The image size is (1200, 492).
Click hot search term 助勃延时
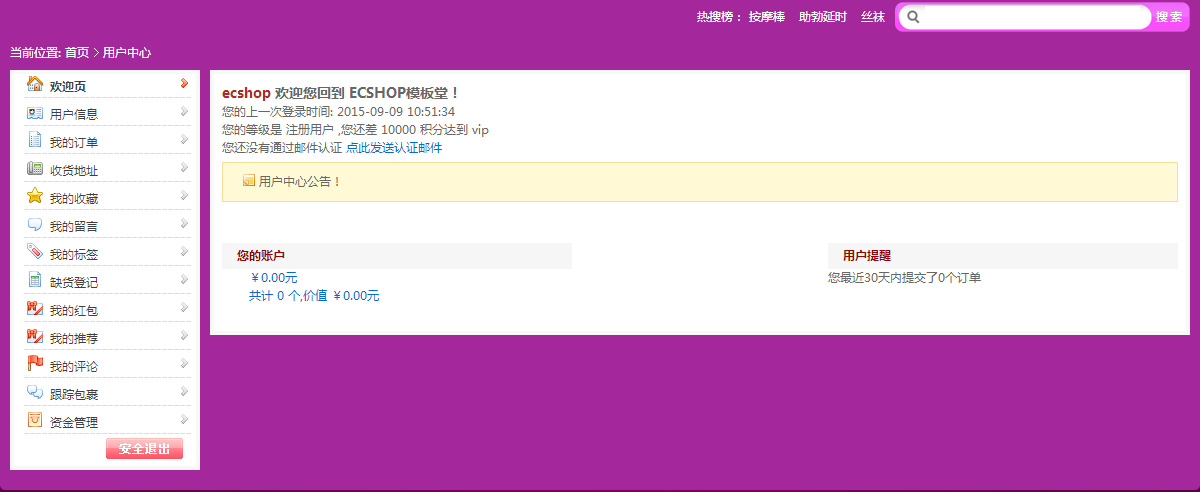[823, 17]
